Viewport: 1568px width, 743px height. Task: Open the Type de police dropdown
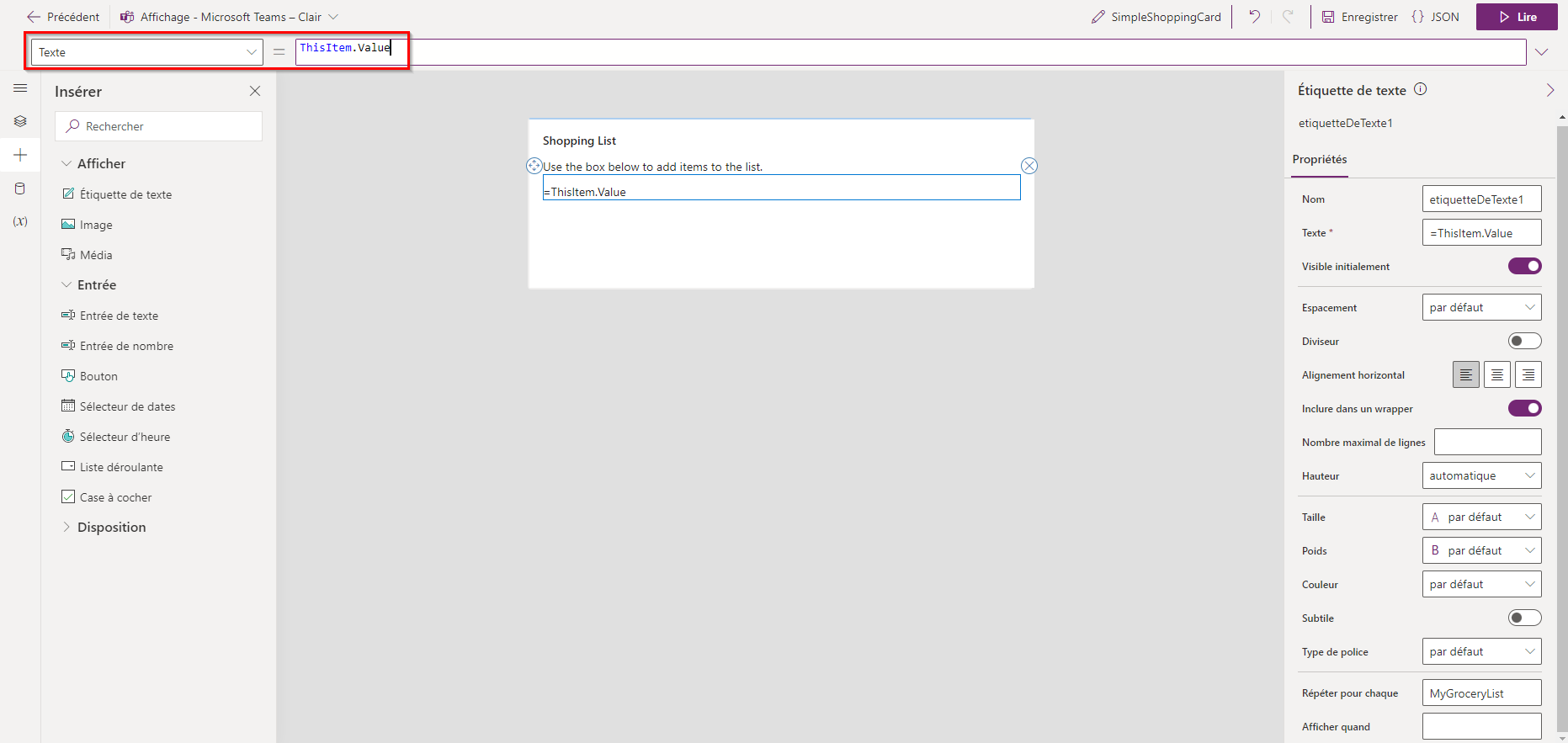[x=1481, y=651]
